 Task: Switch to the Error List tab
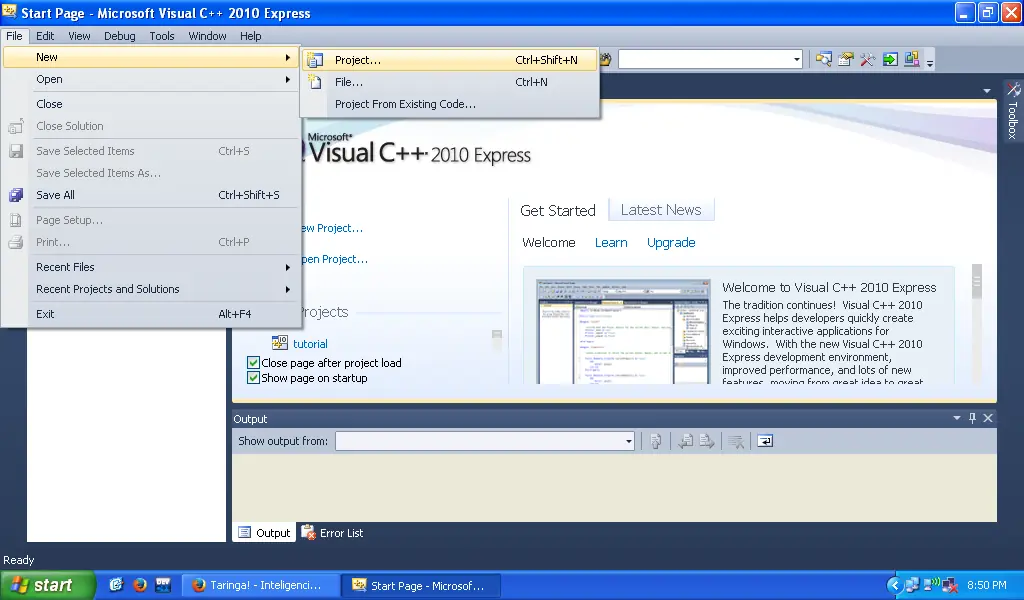click(x=332, y=533)
